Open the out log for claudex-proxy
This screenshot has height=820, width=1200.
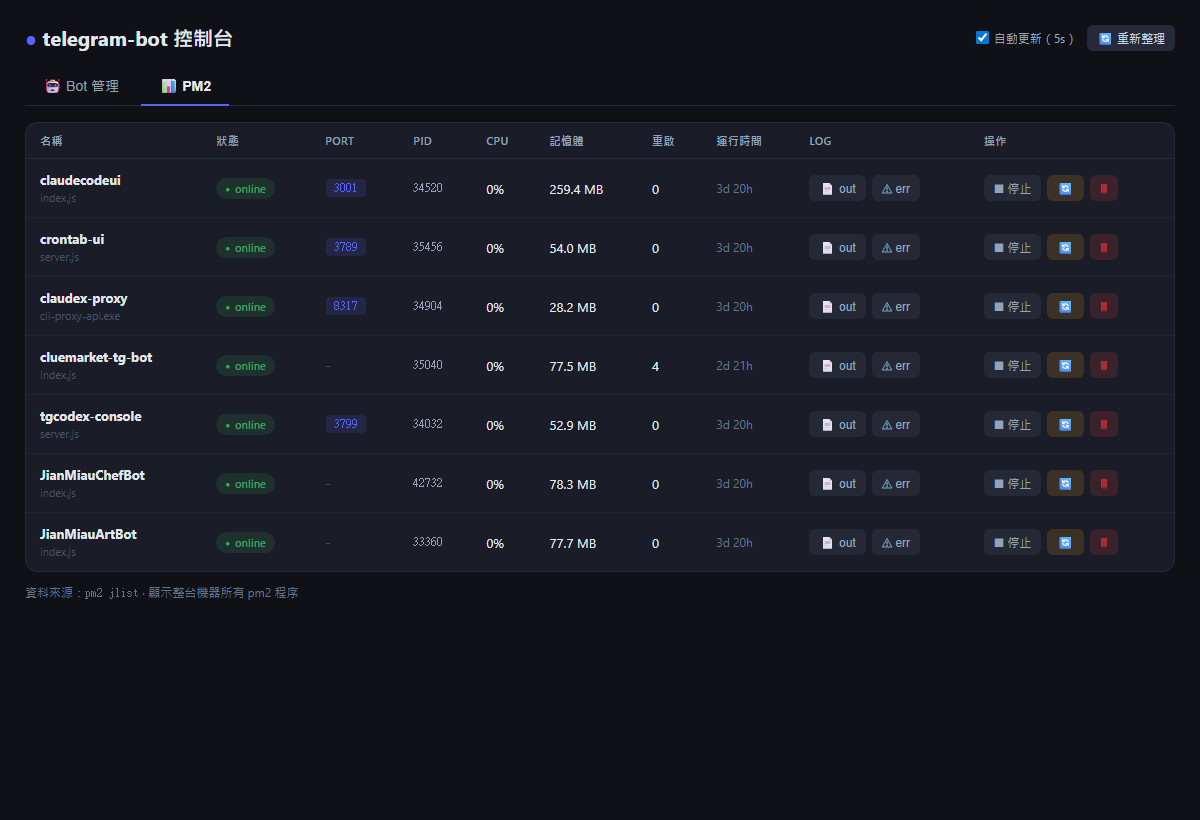coord(837,306)
